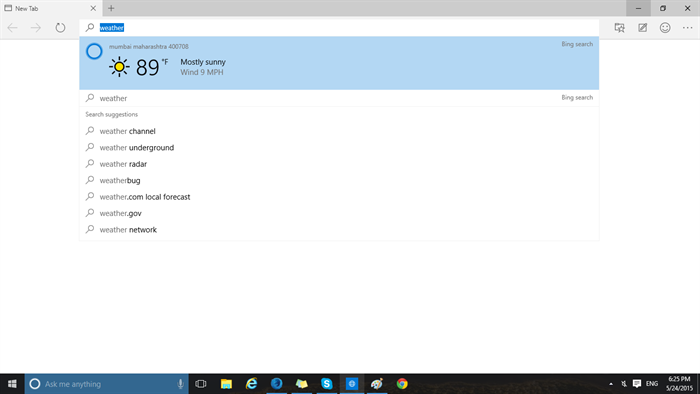This screenshot has height=394, width=700.
Task: Click search icon beside 'weather.gov'
Action: tap(90, 213)
